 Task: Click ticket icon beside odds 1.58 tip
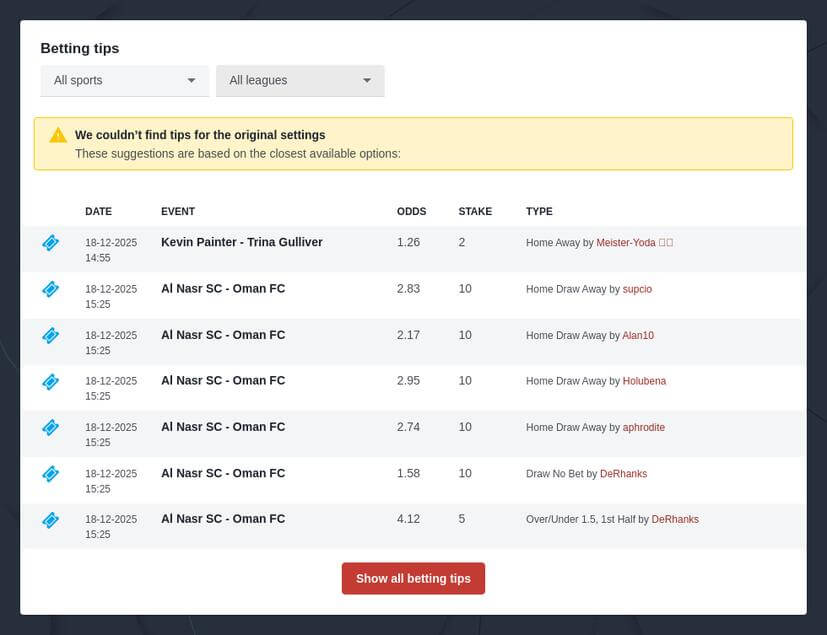50,473
